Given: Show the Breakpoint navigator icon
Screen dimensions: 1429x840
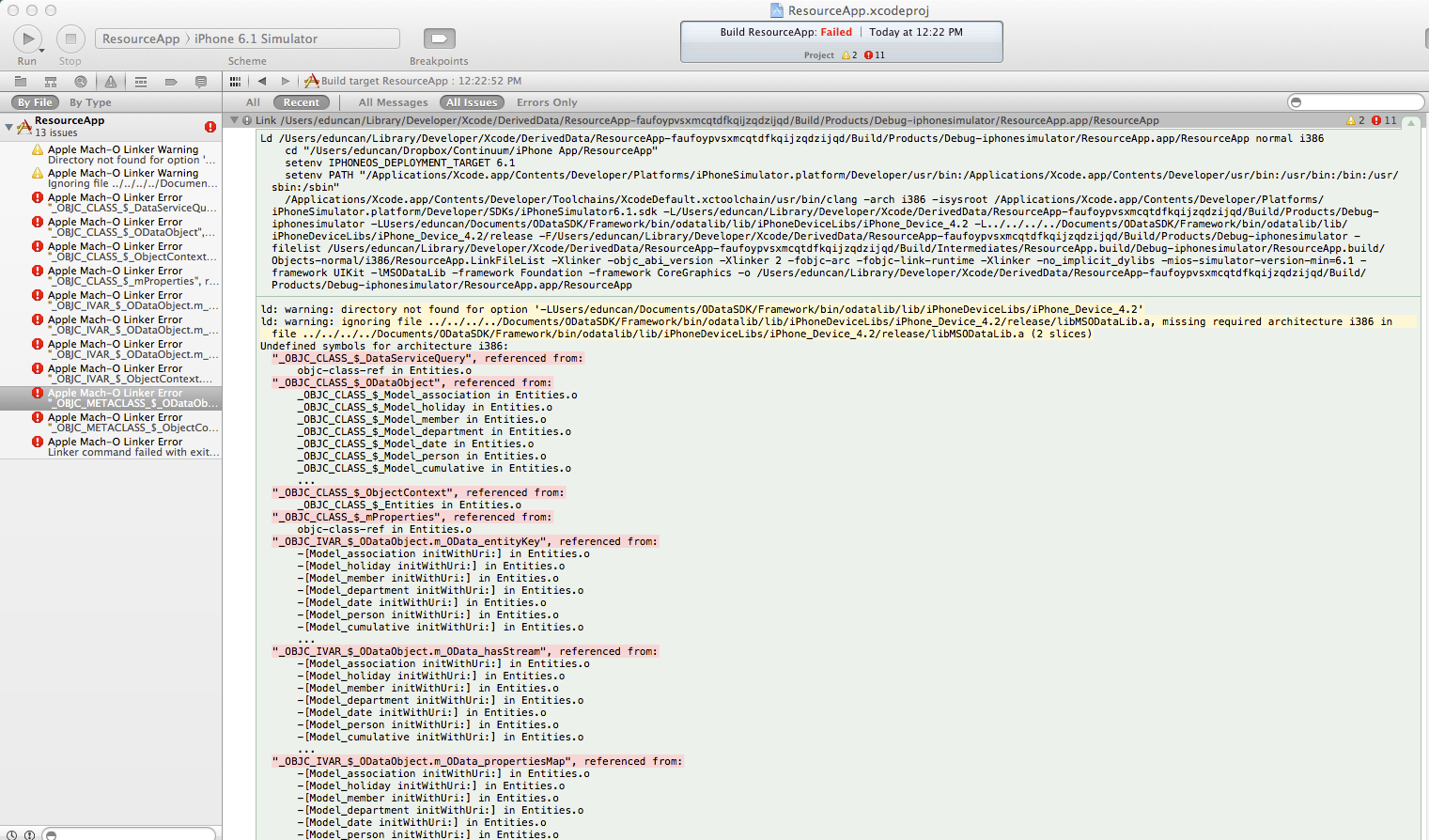Looking at the screenshot, I should (x=171, y=82).
